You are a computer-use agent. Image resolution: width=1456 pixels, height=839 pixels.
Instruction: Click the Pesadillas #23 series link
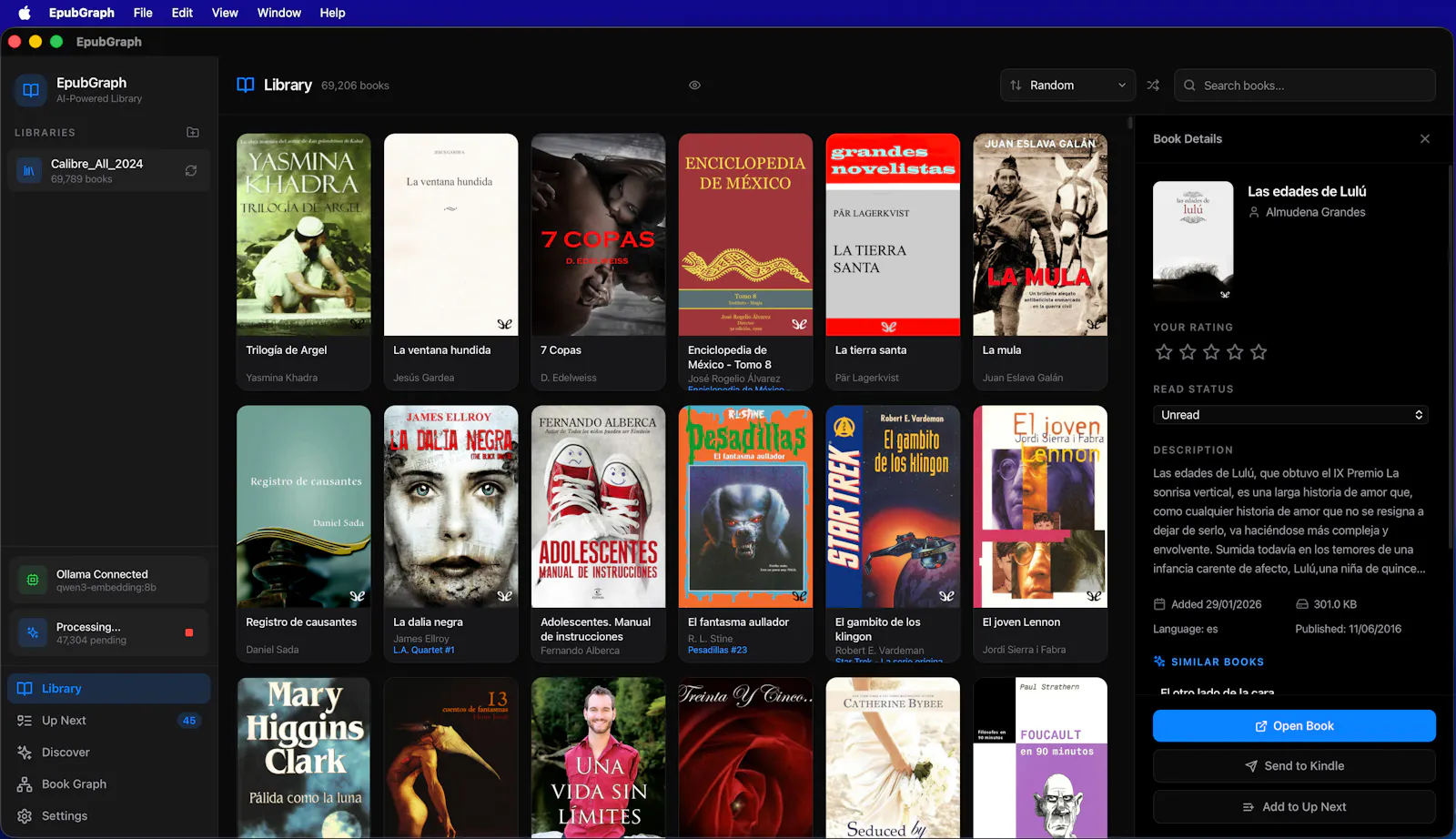click(717, 650)
